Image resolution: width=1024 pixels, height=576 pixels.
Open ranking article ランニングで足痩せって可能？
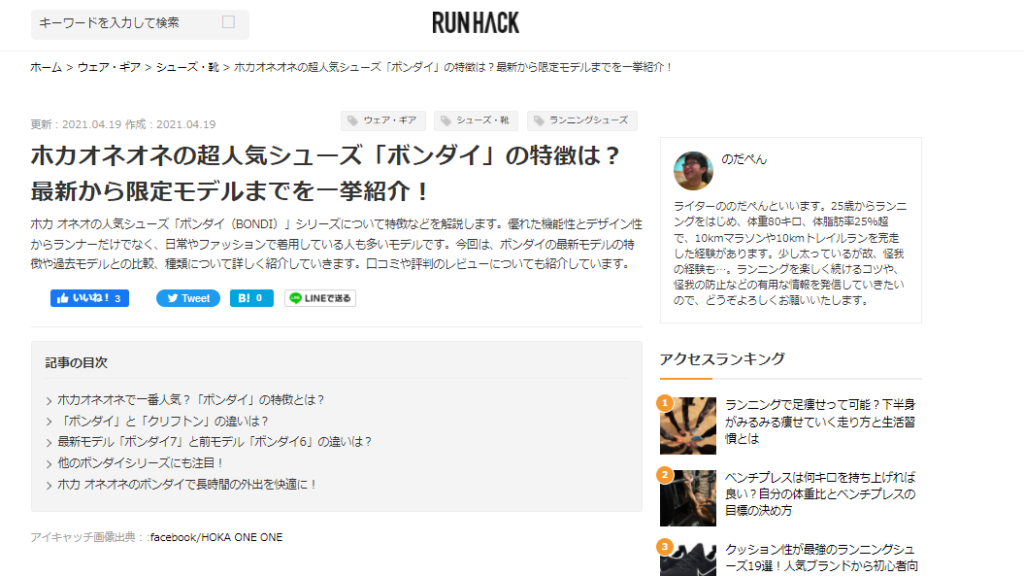(x=820, y=422)
